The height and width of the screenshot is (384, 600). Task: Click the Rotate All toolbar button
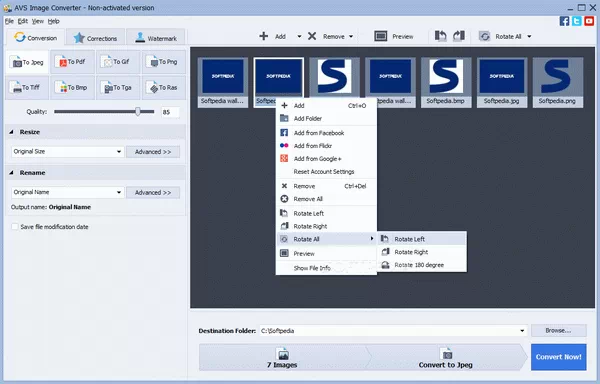tap(501, 36)
